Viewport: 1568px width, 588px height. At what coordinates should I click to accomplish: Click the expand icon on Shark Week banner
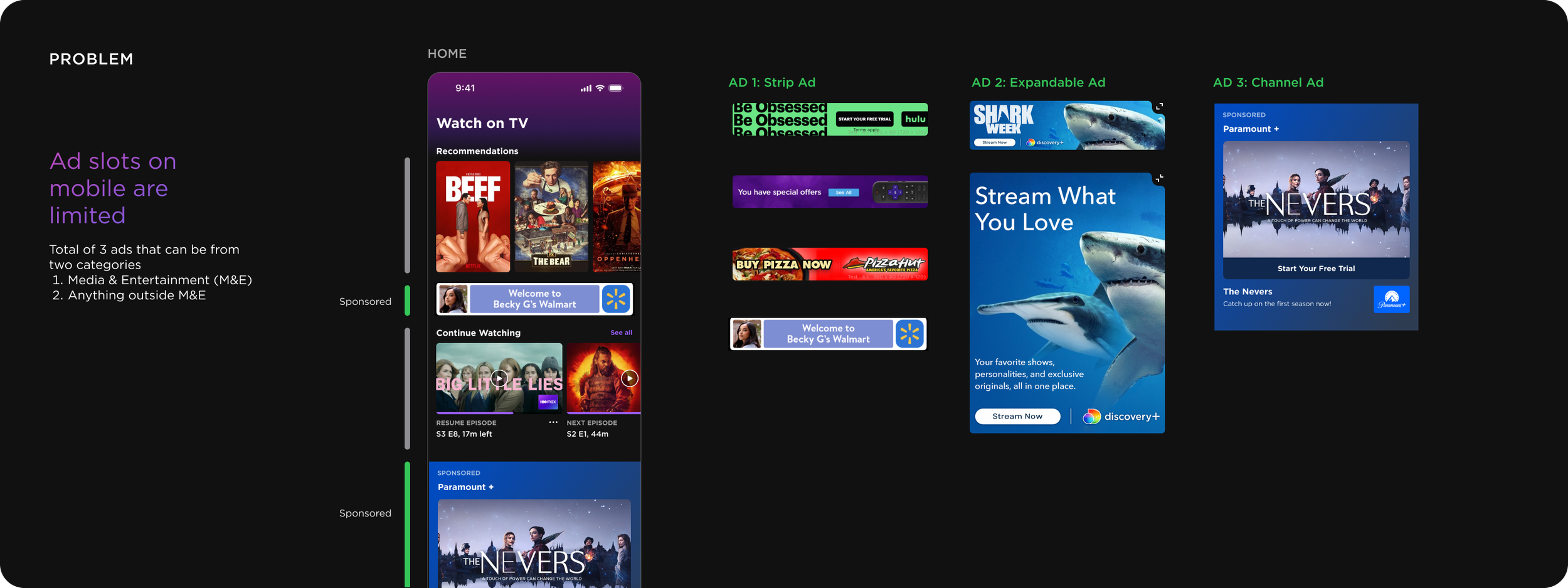click(x=1159, y=107)
